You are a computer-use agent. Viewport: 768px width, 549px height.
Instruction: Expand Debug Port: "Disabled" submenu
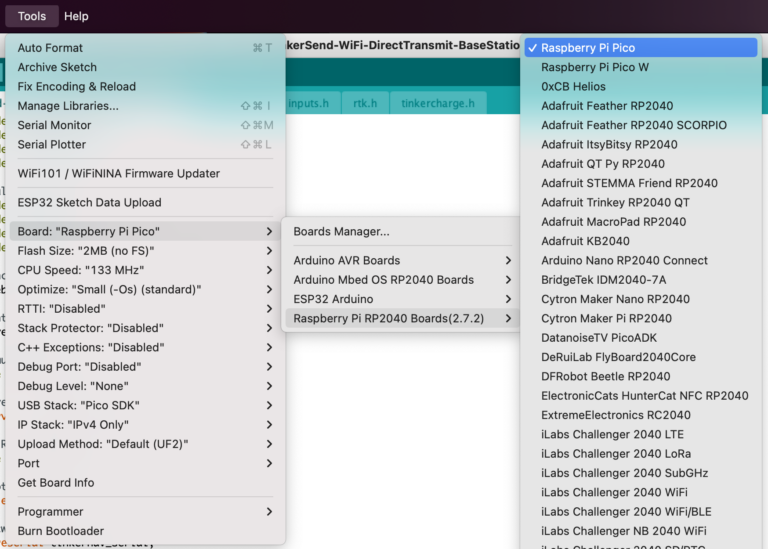145,367
